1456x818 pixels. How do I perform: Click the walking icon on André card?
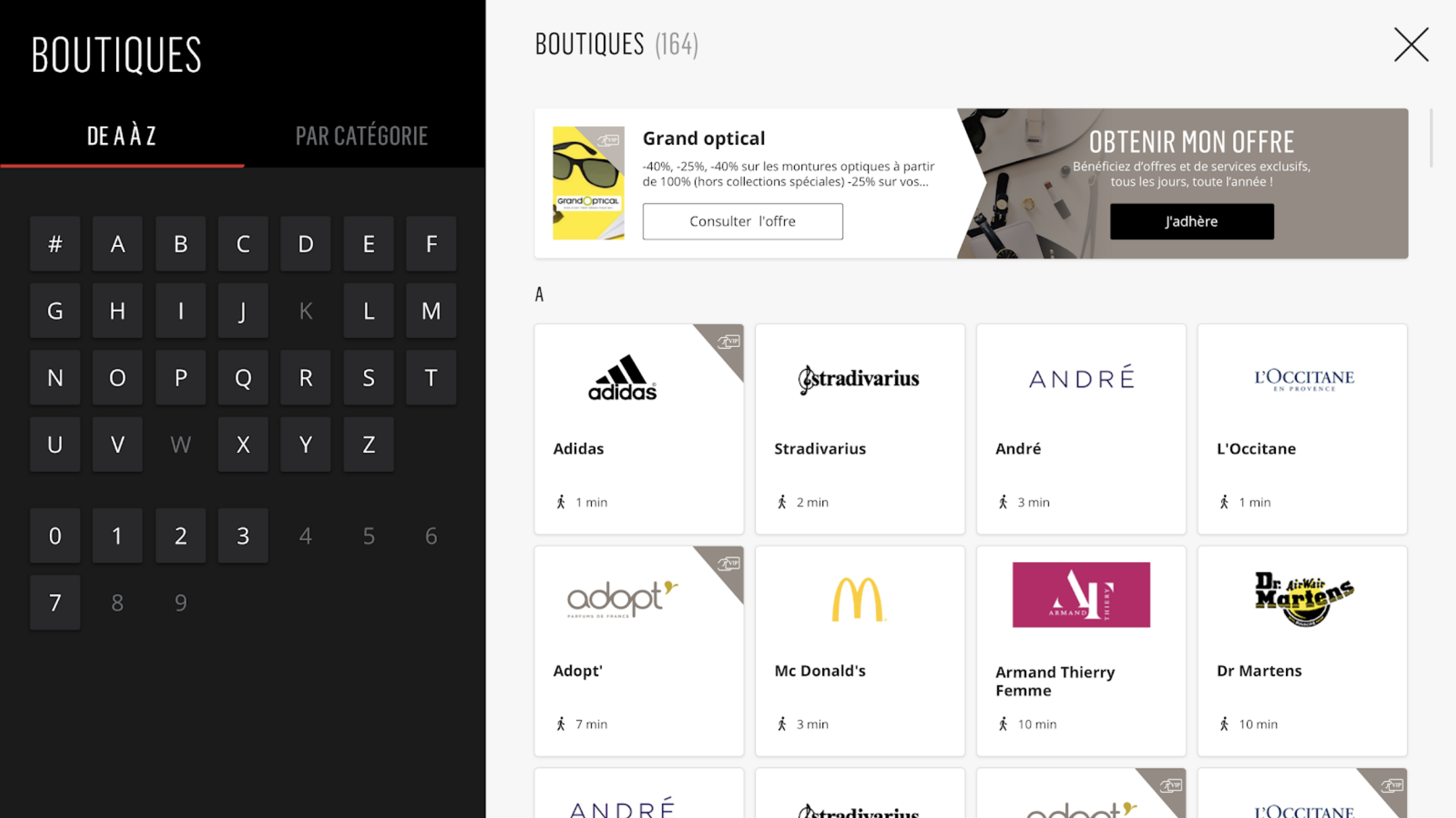click(x=1003, y=502)
